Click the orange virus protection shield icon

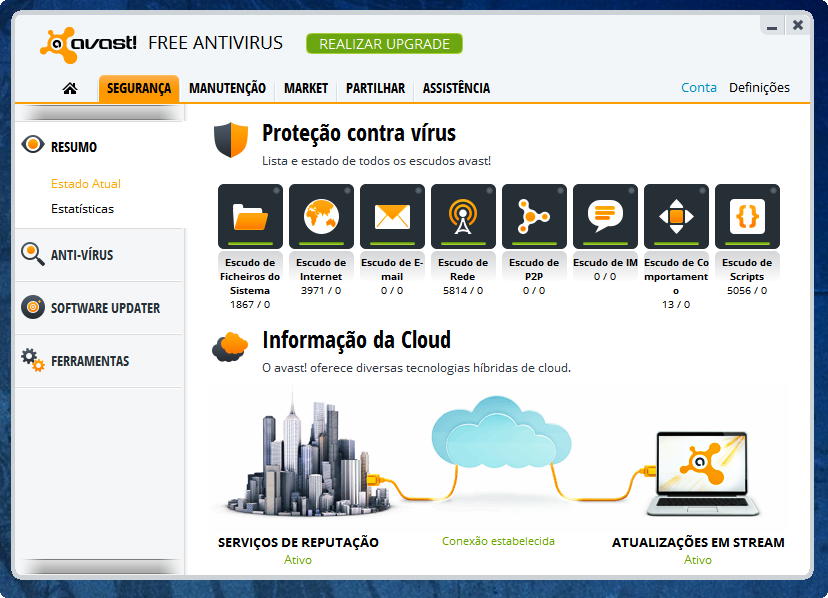click(231, 139)
